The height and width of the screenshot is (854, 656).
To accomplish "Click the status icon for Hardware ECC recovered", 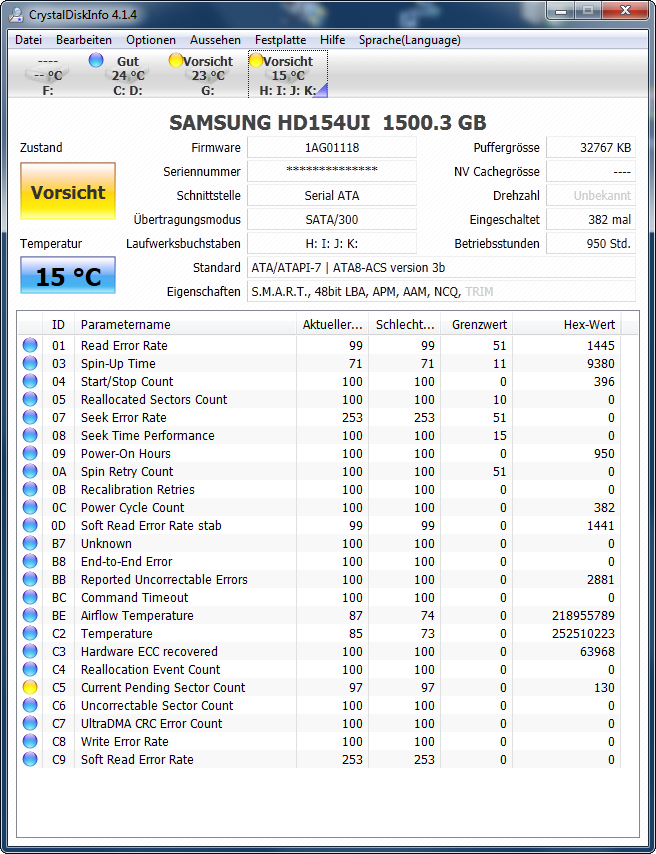I will (30, 651).
